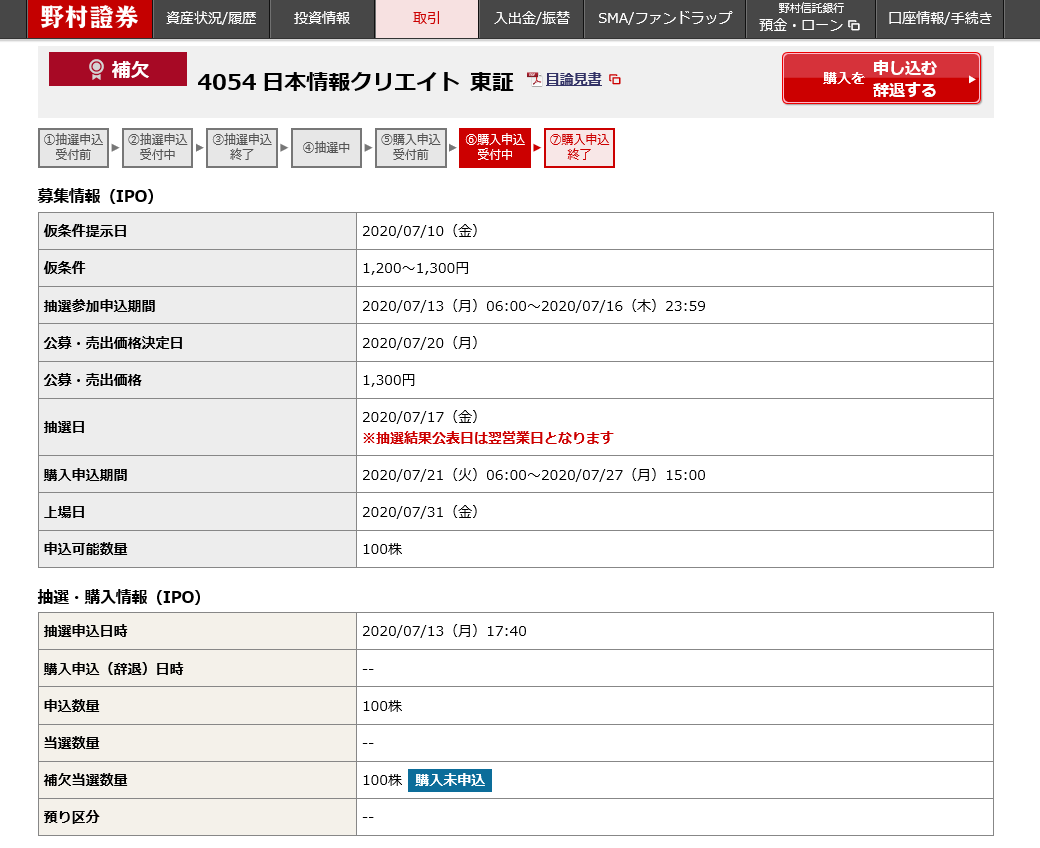The height and width of the screenshot is (848, 1040).
Task: Click the arrow on the purchase button
Action: [x=971, y=79]
